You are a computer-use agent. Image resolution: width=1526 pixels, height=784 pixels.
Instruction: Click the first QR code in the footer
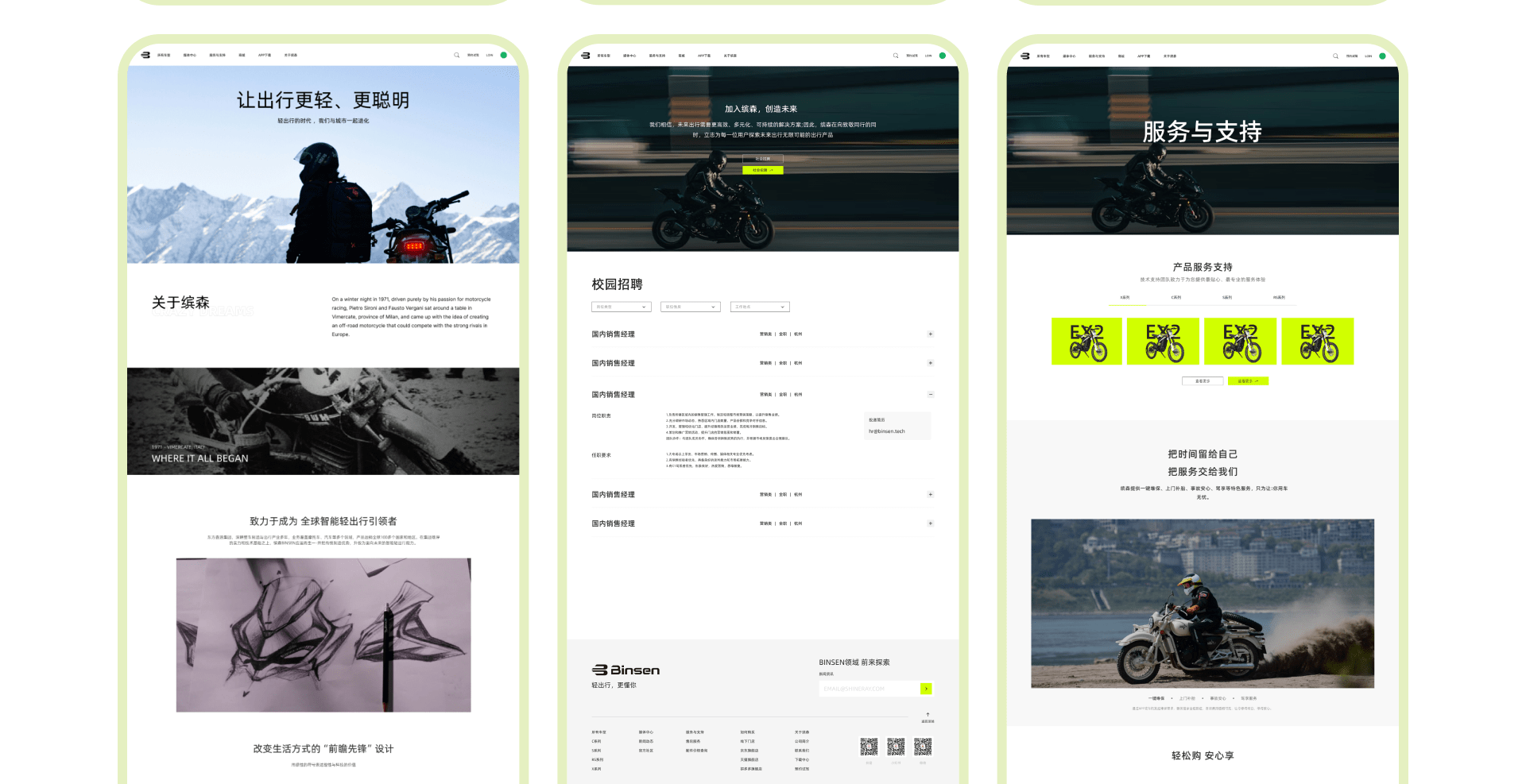click(869, 747)
